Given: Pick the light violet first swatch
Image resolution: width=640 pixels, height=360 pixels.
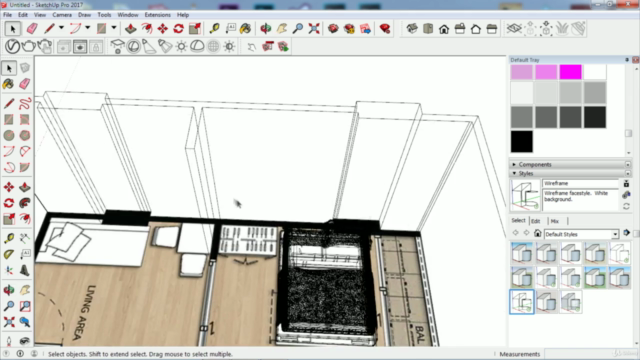Looking at the screenshot, I should click(x=522, y=72).
